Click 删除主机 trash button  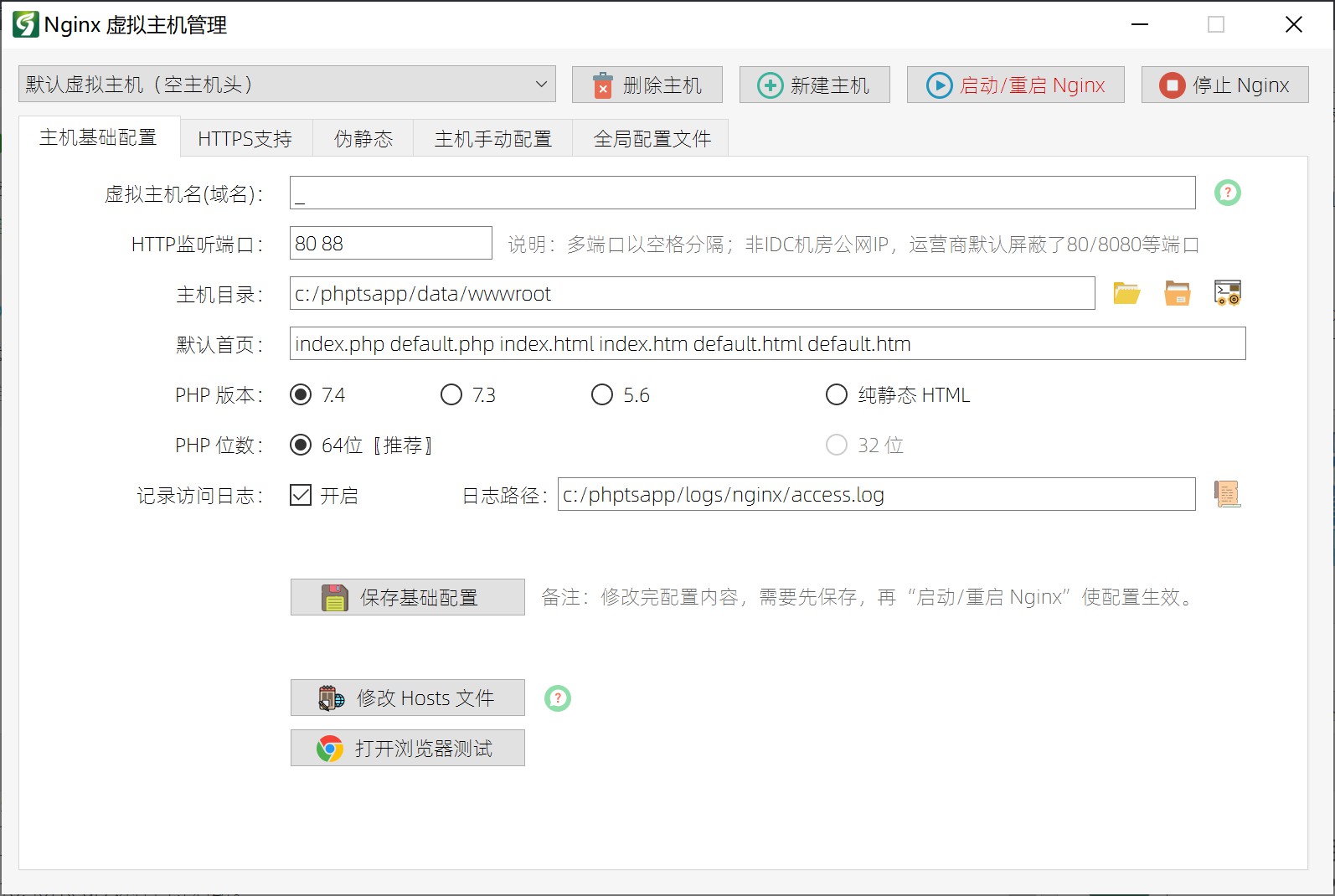(x=647, y=85)
